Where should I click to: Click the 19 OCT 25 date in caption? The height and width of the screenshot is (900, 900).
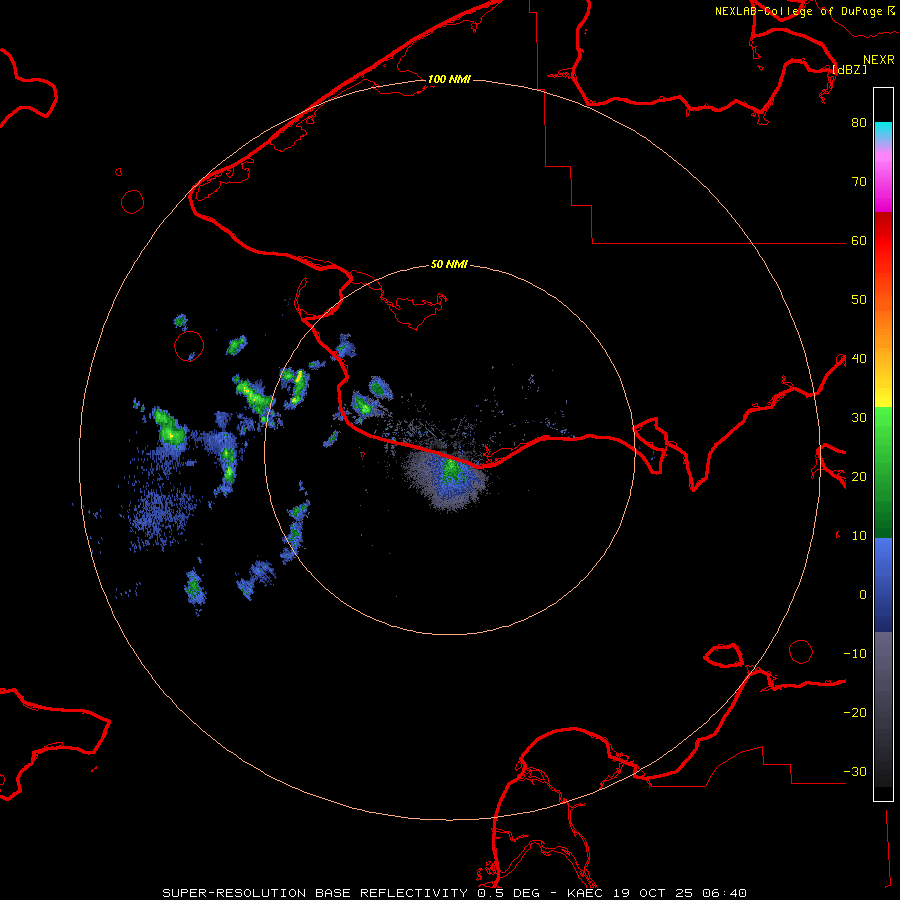(654, 893)
